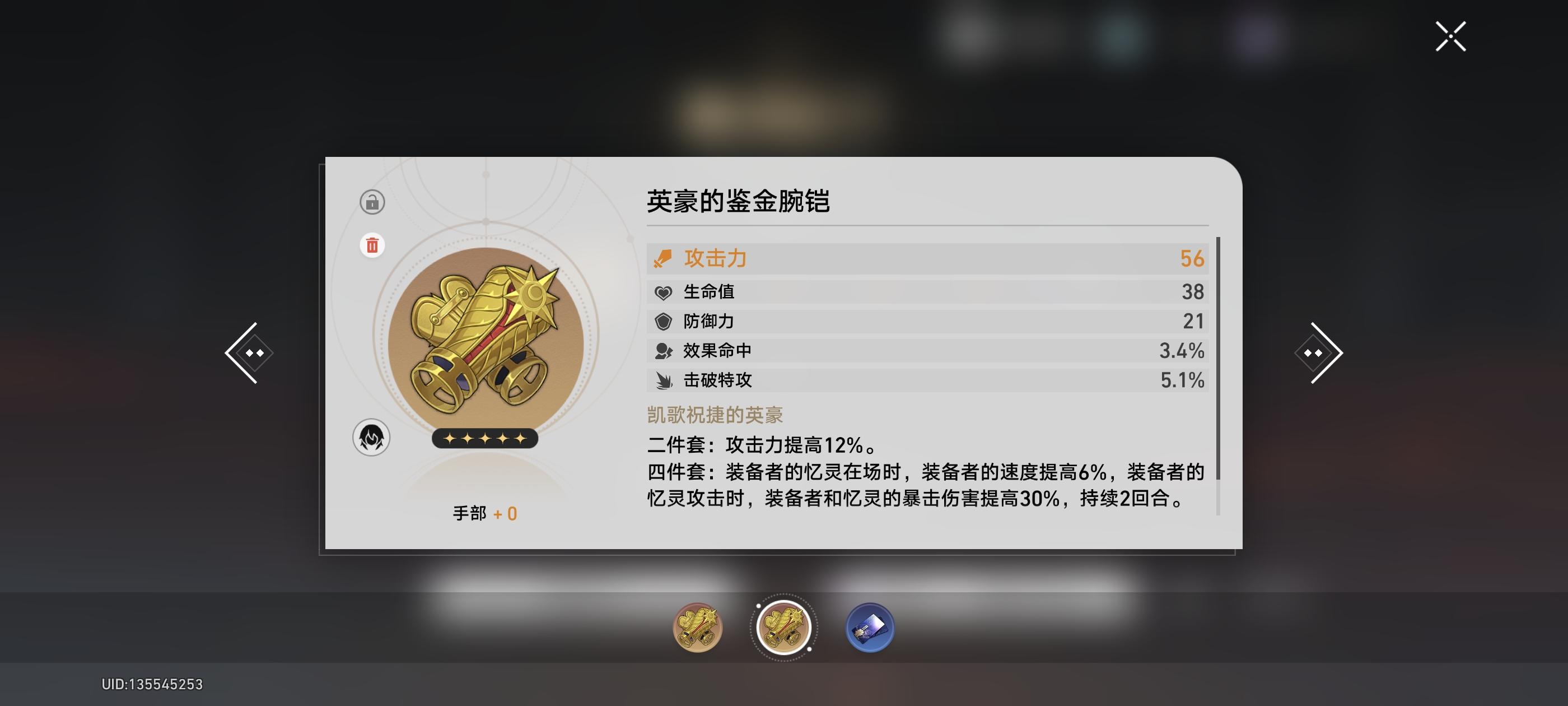Click the 手部 +0 level label
1568x706 pixels.
pos(484,513)
